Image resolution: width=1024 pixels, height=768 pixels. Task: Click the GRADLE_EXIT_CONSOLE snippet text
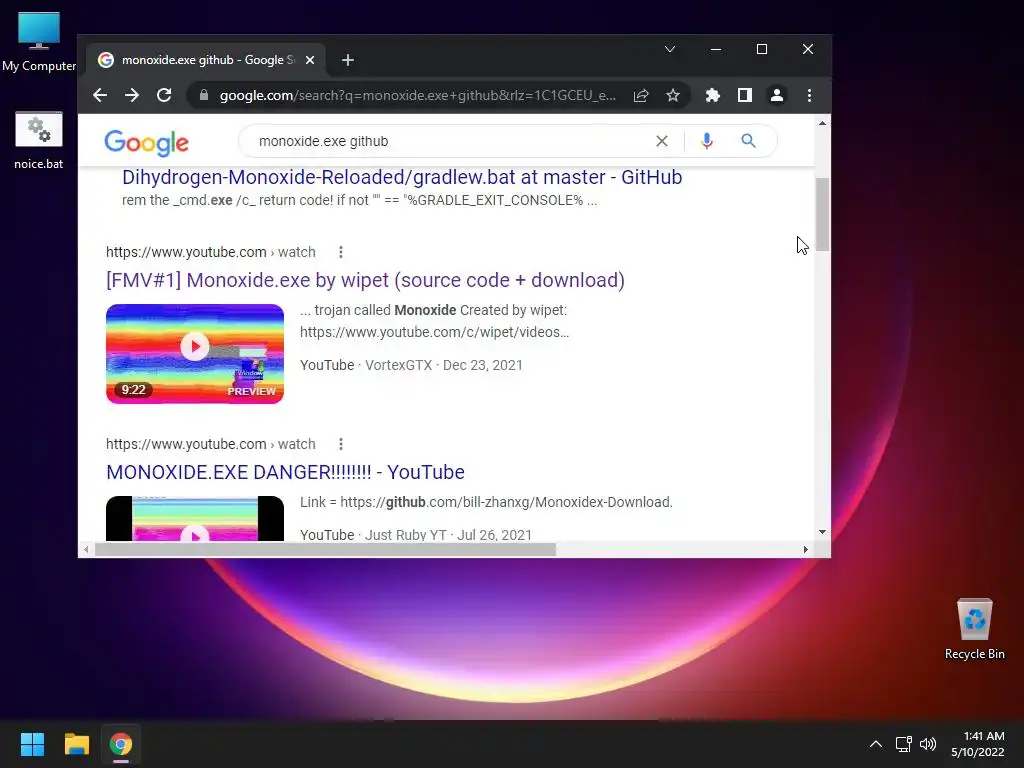point(359,200)
